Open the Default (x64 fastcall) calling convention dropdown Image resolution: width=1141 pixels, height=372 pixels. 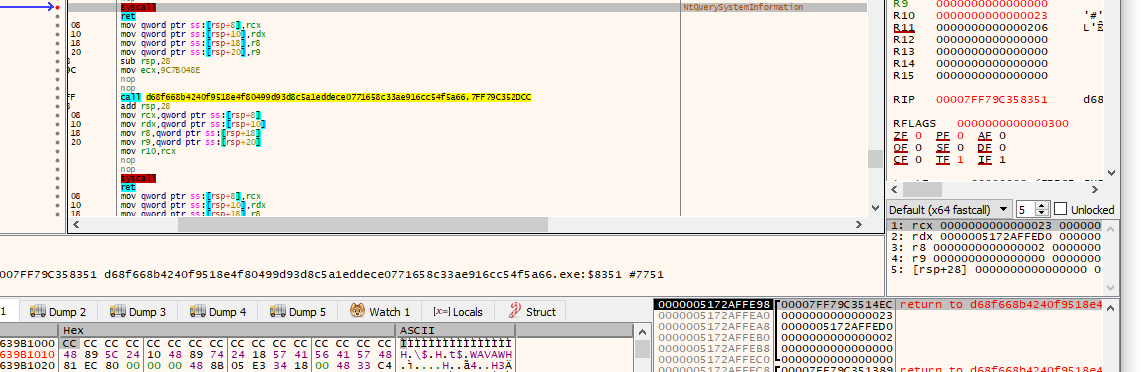[x=949, y=209]
